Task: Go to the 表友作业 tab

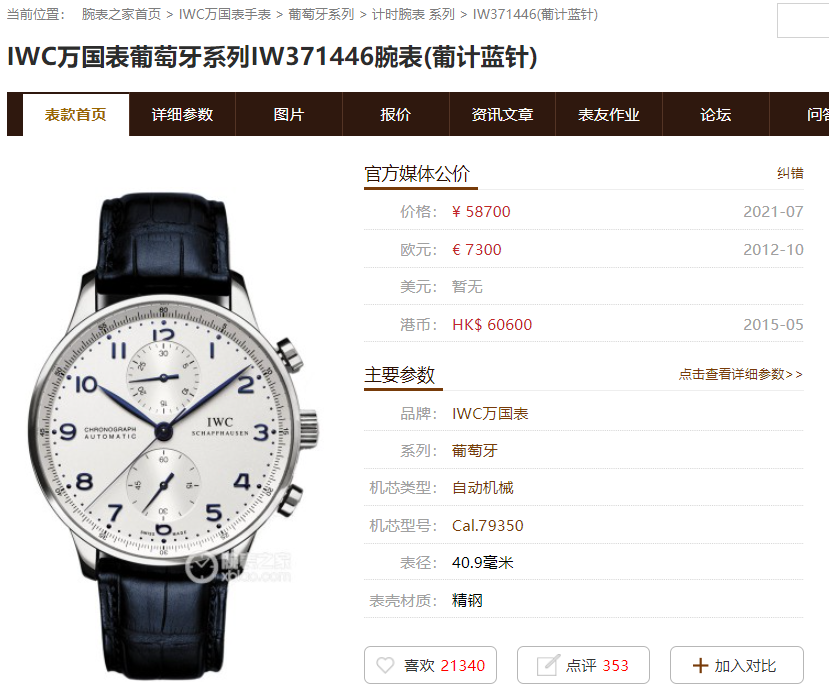Action: [609, 114]
